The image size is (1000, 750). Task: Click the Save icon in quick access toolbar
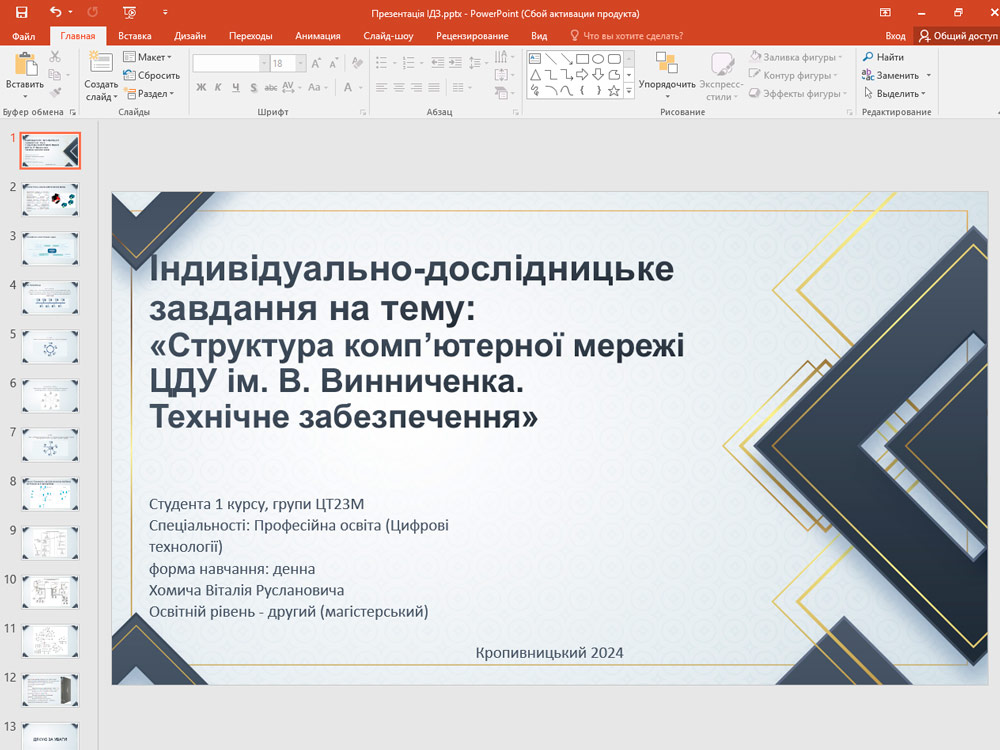21,13
